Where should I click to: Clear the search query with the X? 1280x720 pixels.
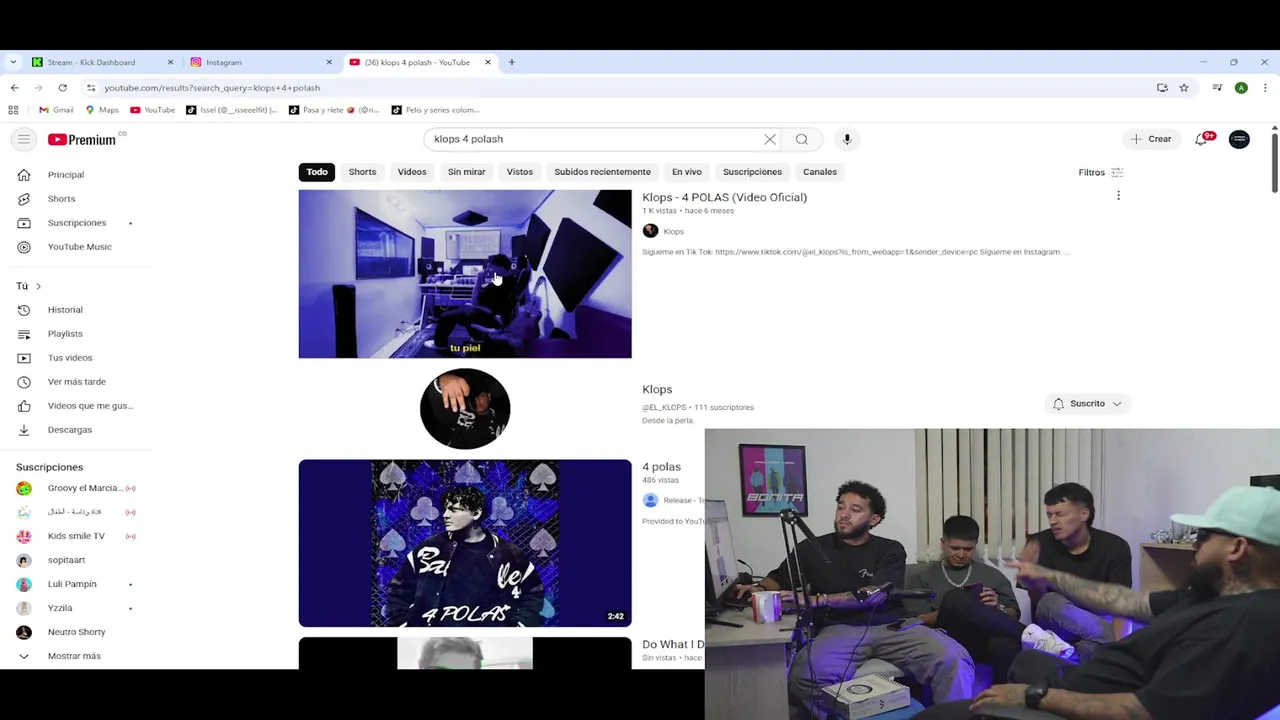point(770,139)
